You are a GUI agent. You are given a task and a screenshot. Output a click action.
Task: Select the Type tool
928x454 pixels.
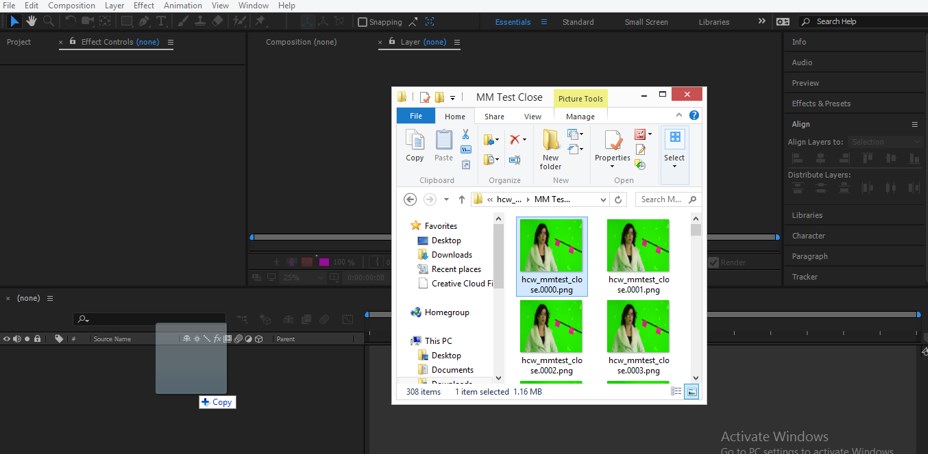[162, 21]
